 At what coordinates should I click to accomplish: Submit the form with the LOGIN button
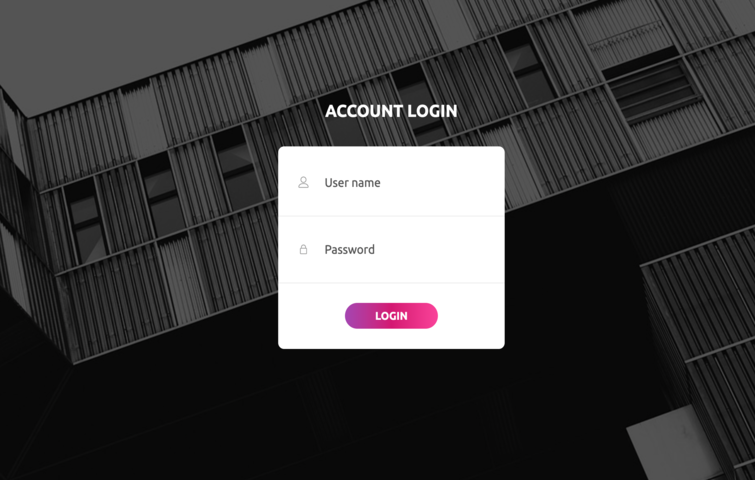pos(391,316)
